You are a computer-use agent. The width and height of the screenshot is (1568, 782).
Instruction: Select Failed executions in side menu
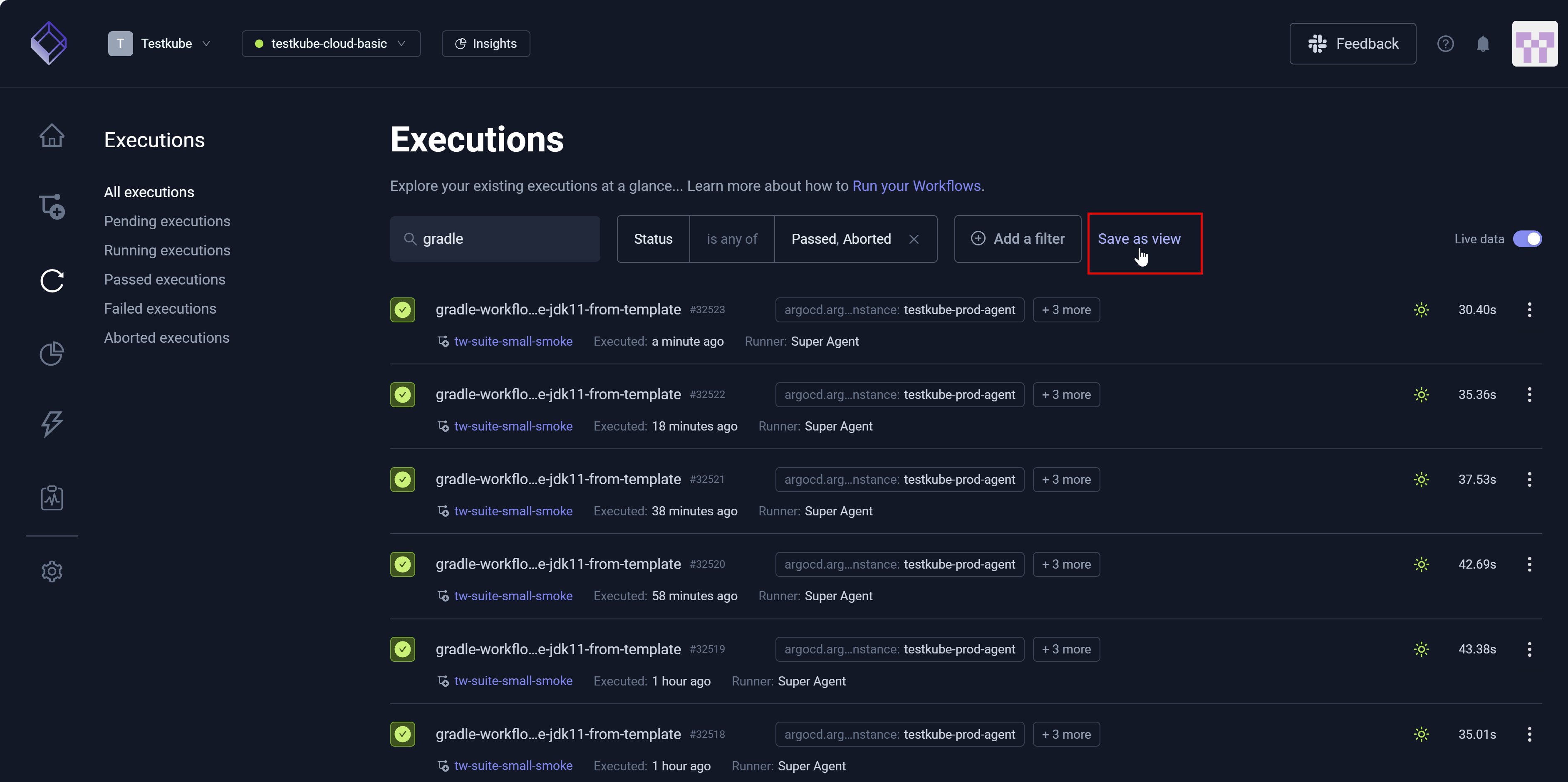(x=160, y=309)
